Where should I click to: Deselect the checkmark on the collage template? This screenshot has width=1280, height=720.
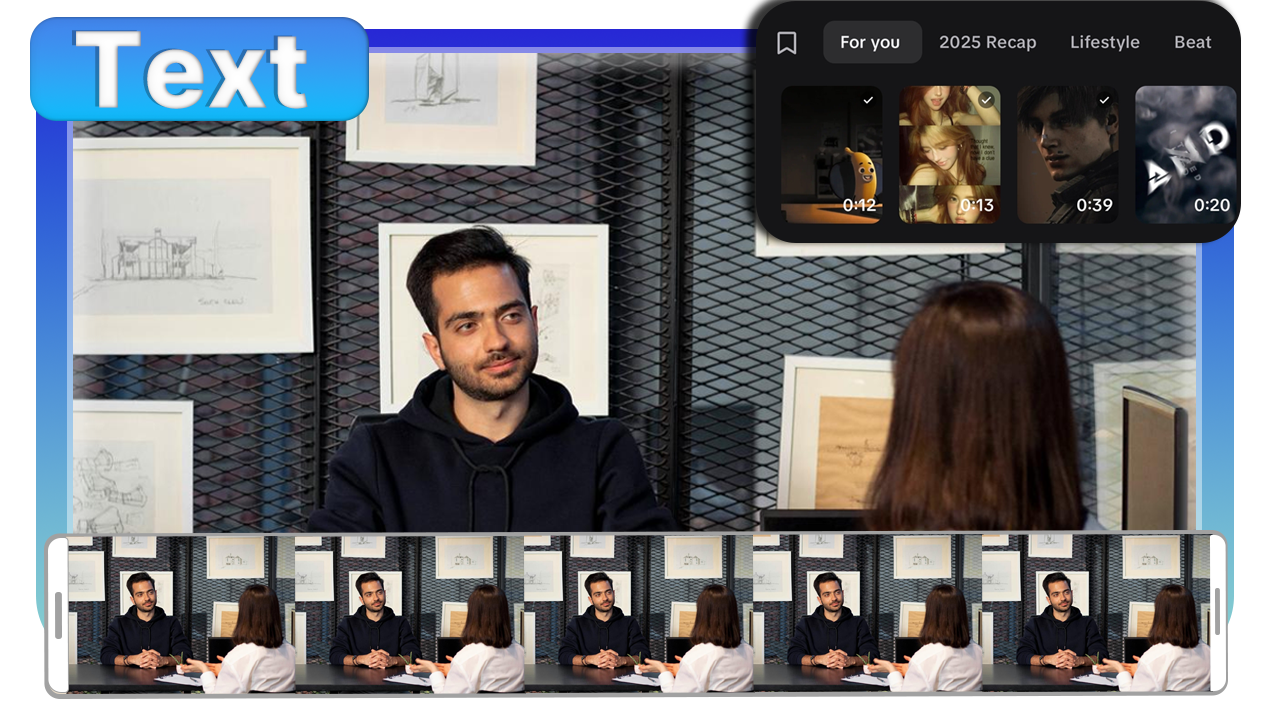(985, 100)
